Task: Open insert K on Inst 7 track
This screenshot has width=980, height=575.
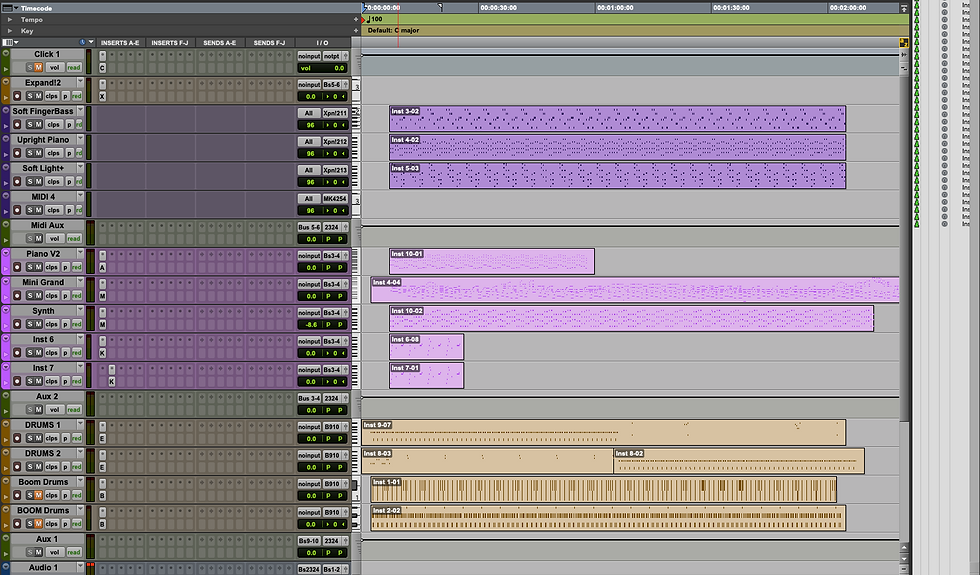Action: click(112, 381)
